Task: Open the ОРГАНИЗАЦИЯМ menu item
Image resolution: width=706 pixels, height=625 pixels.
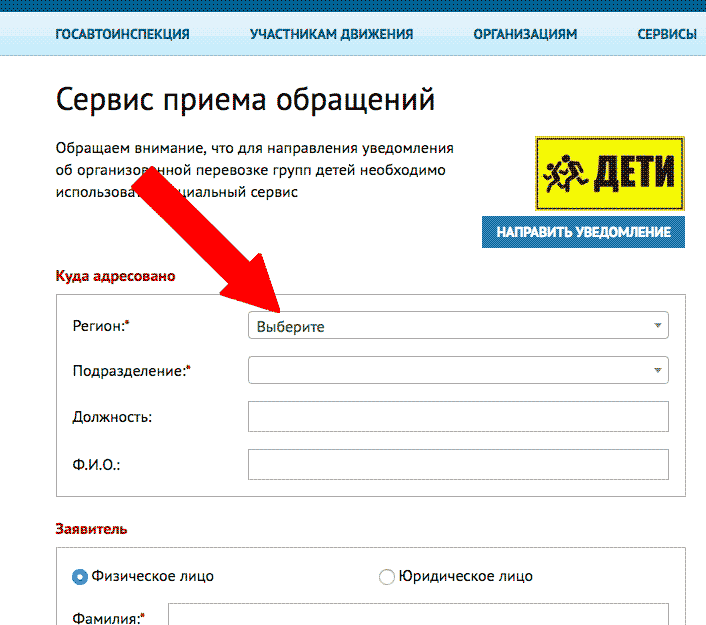Action: pos(525,34)
